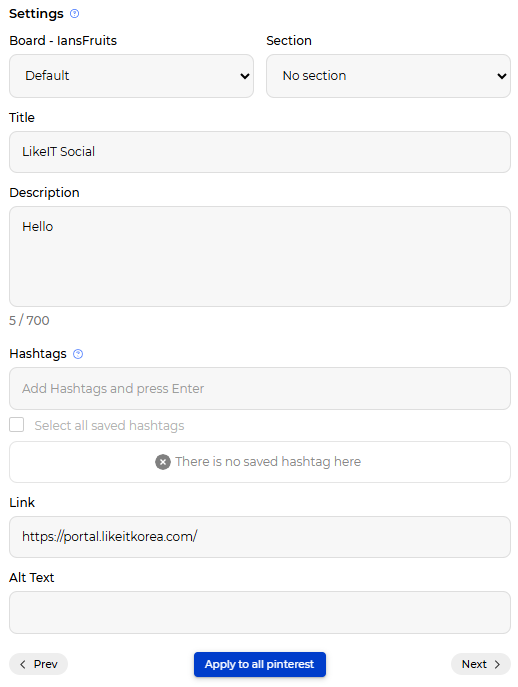Click the arrow on the Section select box

(x=501, y=76)
